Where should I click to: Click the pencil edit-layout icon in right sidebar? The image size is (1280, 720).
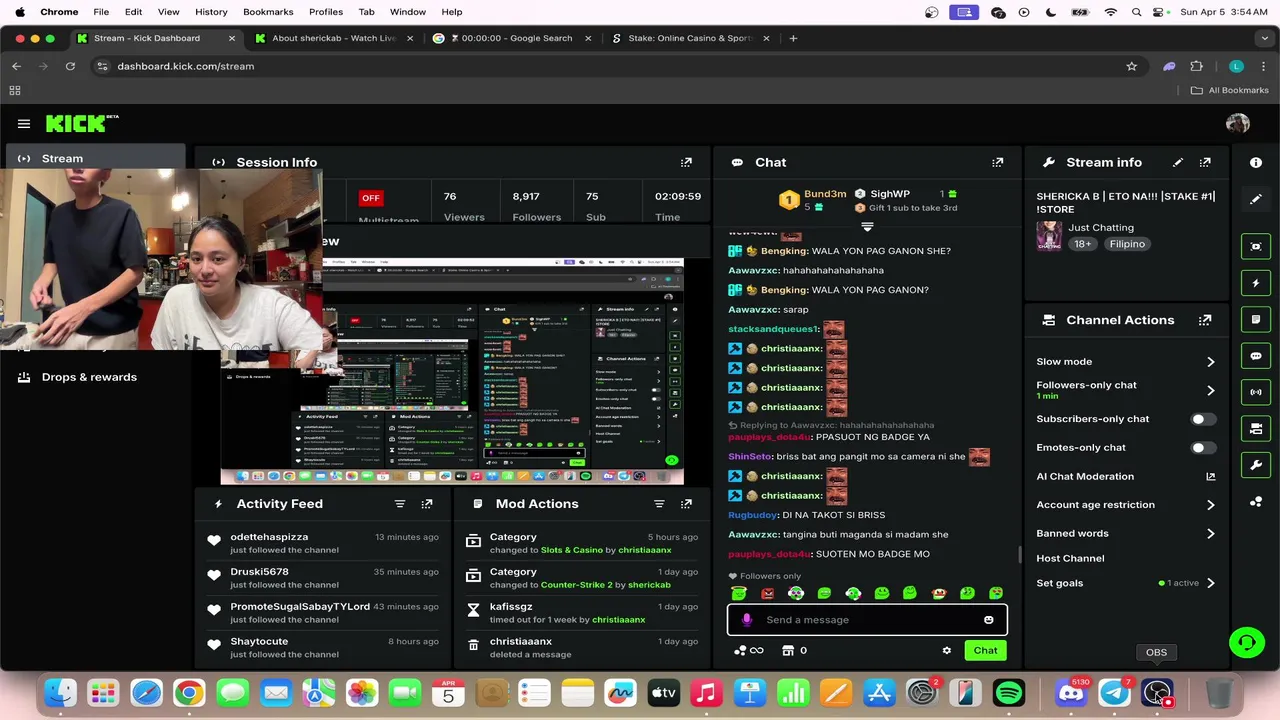pyautogui.click(x=1256, y=199)
